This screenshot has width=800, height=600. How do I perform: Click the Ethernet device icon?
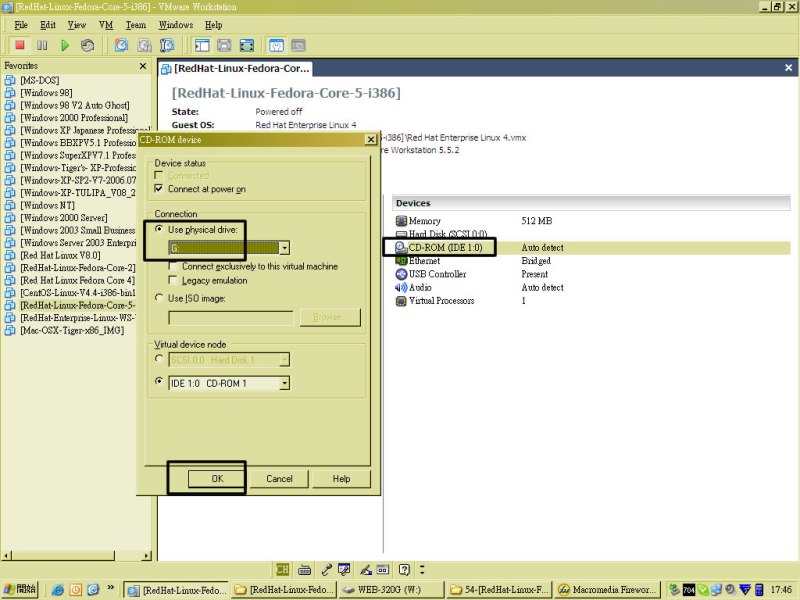click(401, 261)
